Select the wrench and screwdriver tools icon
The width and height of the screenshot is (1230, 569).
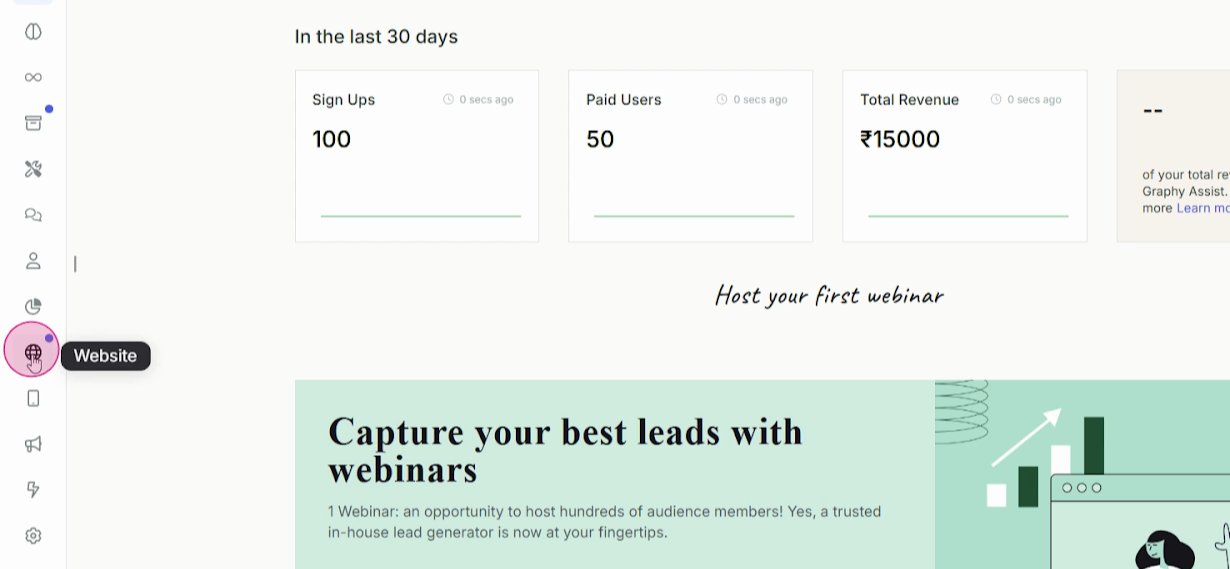pyautogui.click(x=33, y=169)
